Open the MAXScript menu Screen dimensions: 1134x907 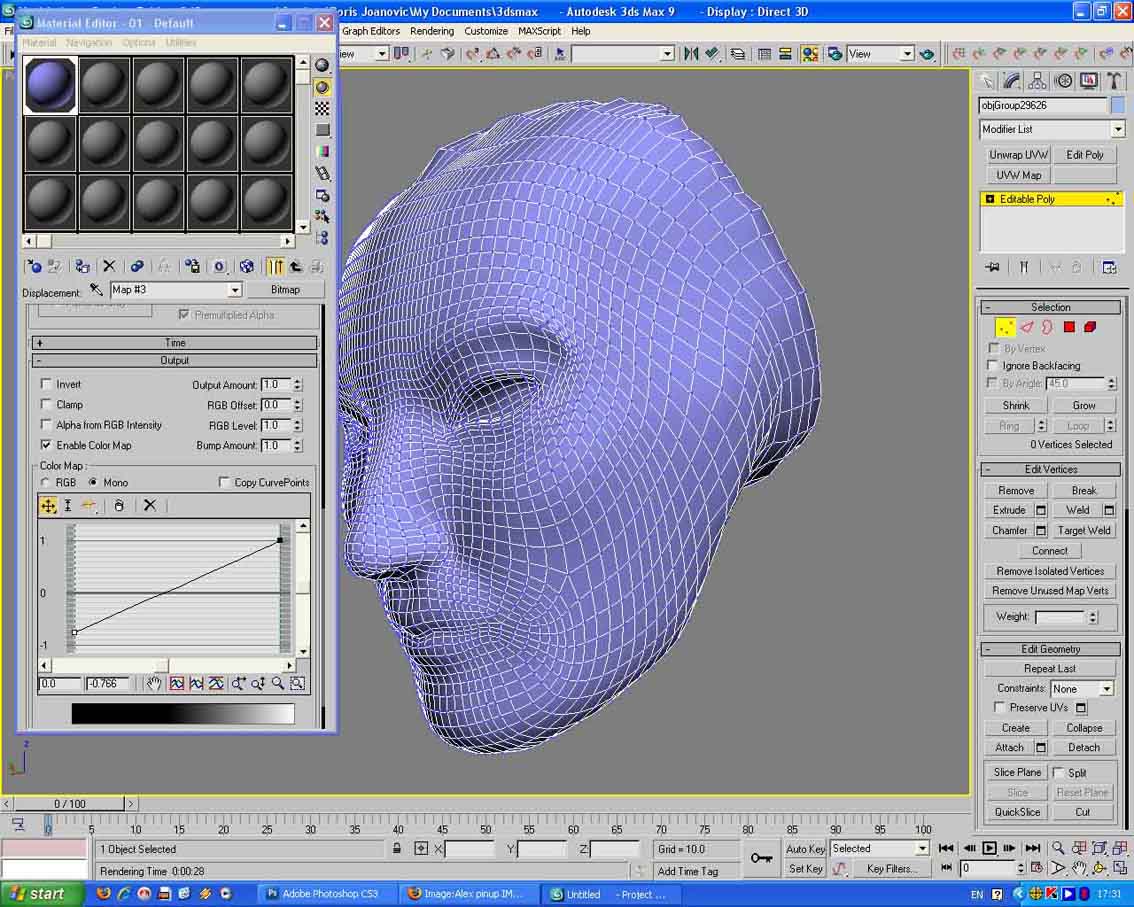539,31
